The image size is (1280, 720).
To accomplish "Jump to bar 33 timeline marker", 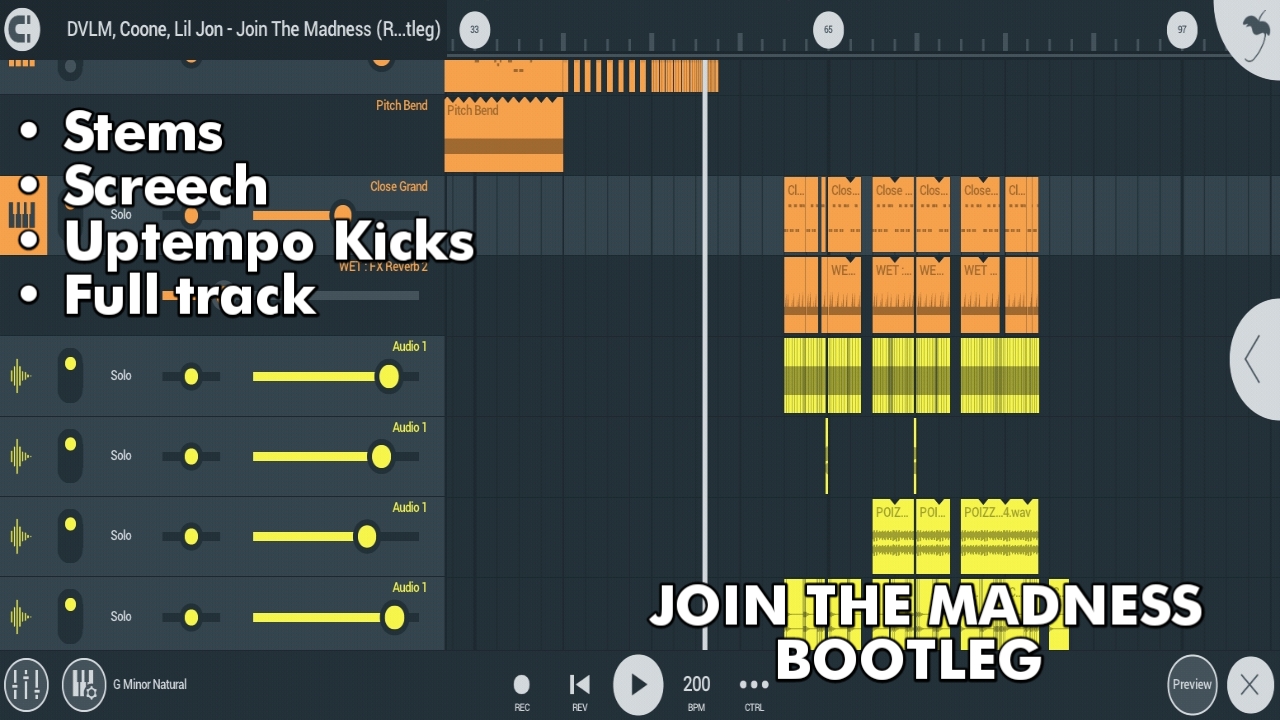I will [474, 30].
